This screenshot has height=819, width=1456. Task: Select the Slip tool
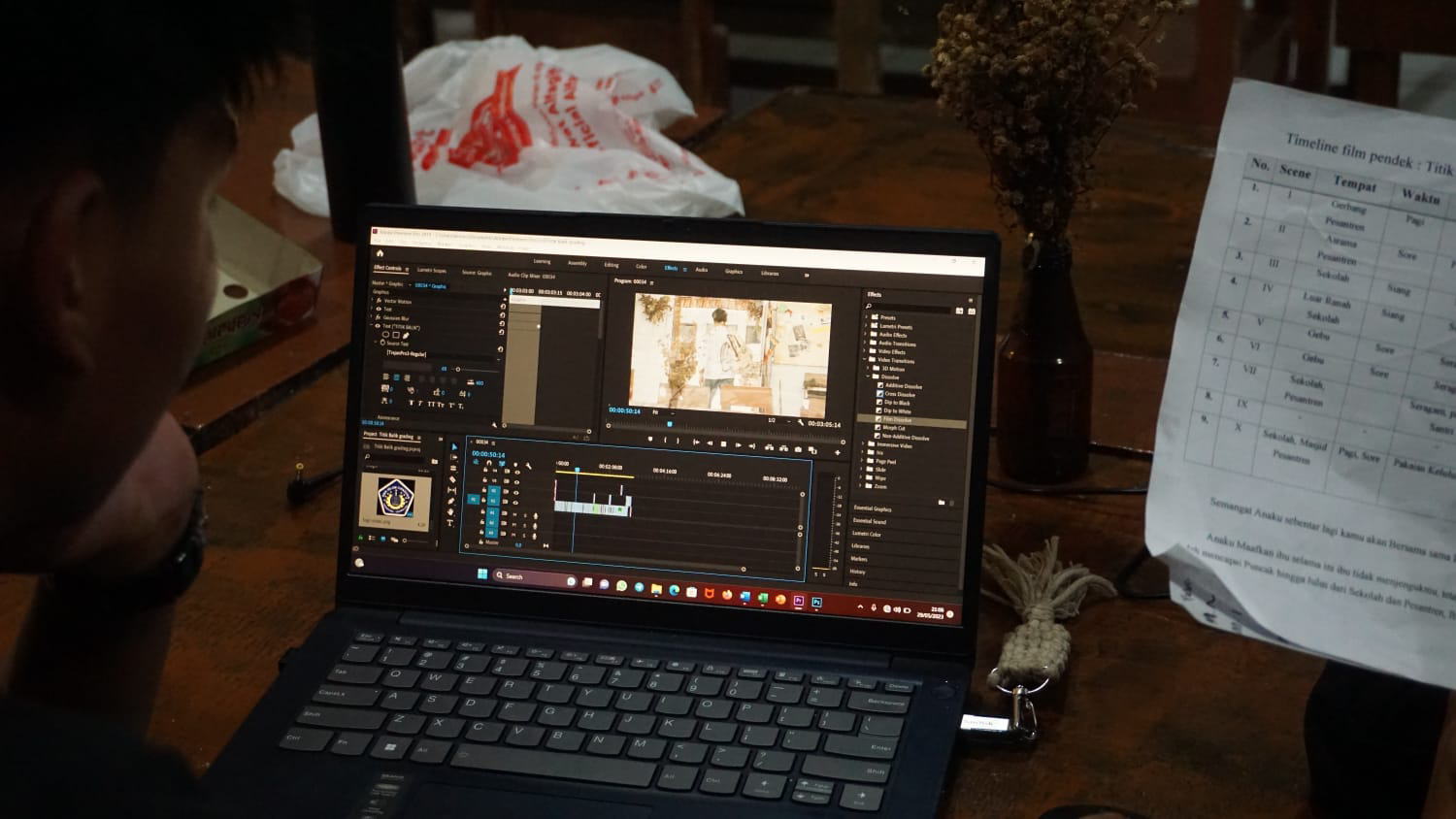(x=451, y=490)
